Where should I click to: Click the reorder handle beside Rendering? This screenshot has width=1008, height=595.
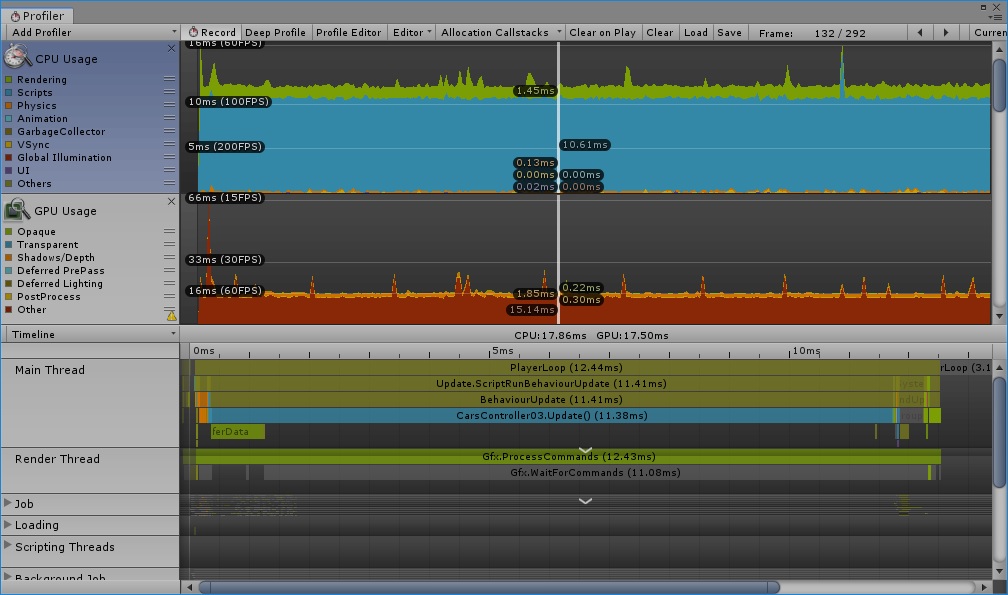click(169, 80)
